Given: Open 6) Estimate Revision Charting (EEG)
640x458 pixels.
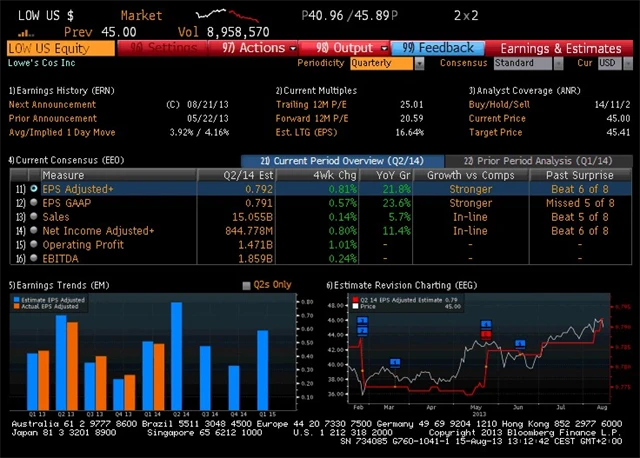Looking at the screenshot, I should pyautogui.click(x=402, y=285).
